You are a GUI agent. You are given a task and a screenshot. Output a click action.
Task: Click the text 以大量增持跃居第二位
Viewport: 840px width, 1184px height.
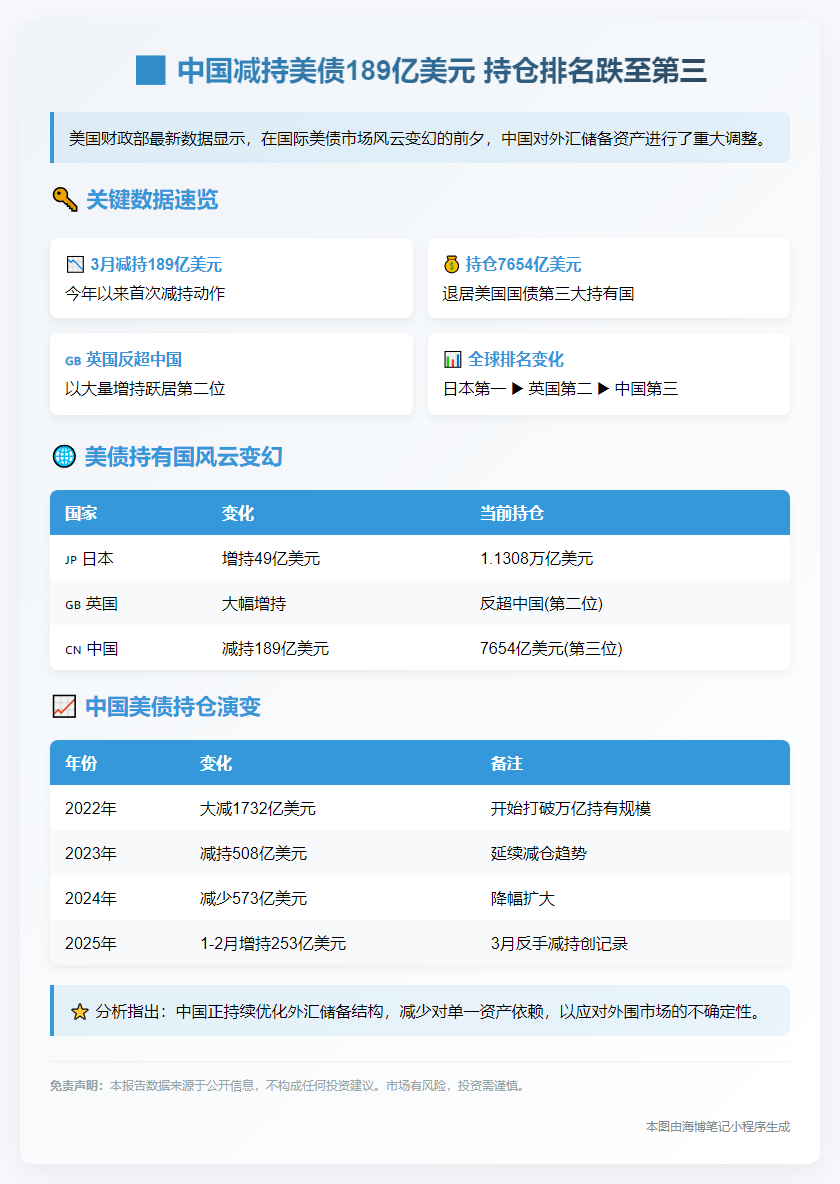coord(145,388)
